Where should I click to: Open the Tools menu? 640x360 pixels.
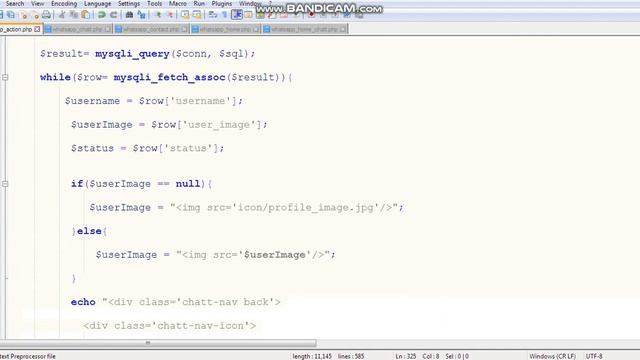tap(154, 4)
